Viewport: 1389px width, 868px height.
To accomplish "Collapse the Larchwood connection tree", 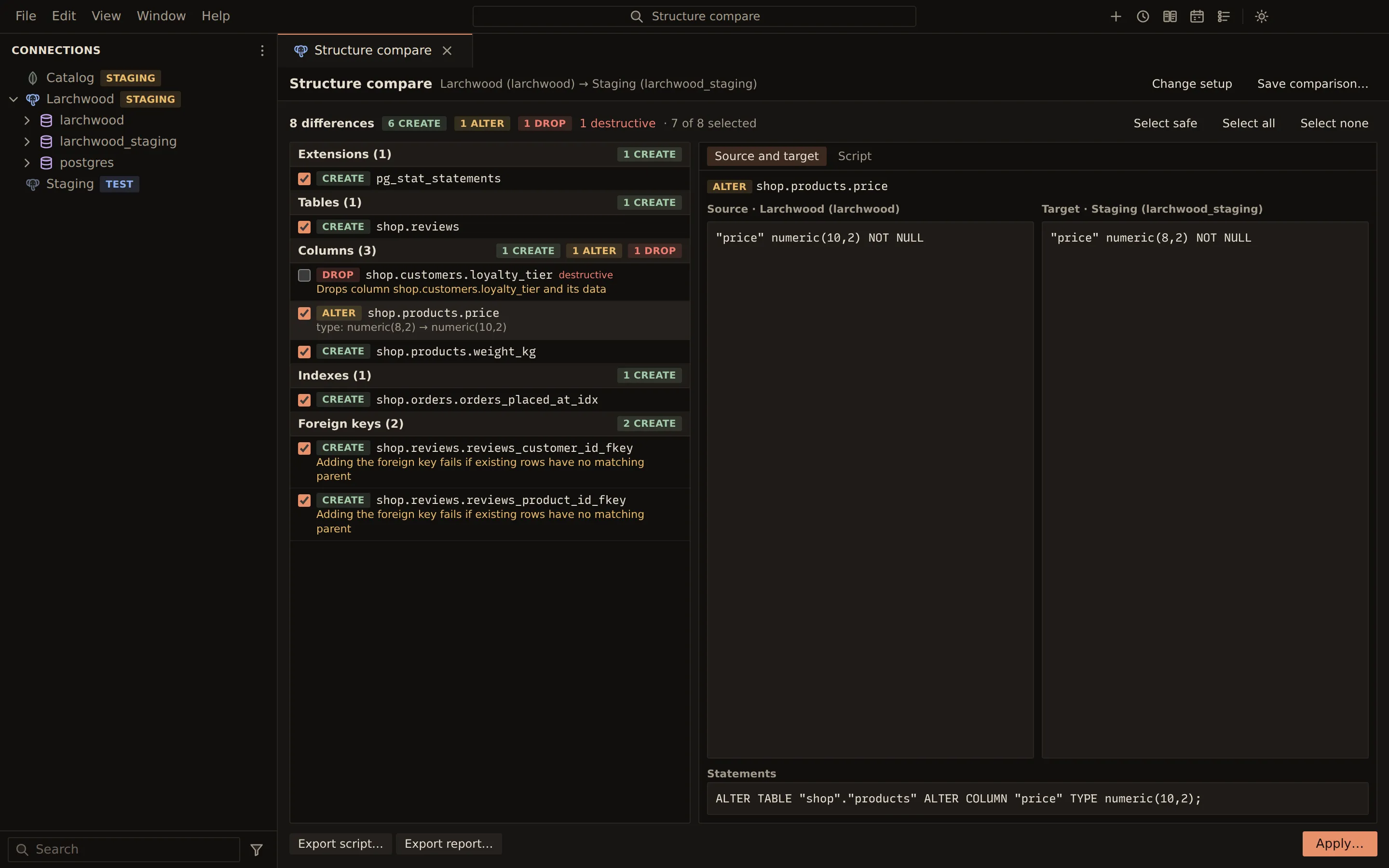I will [x=14, y=99].
